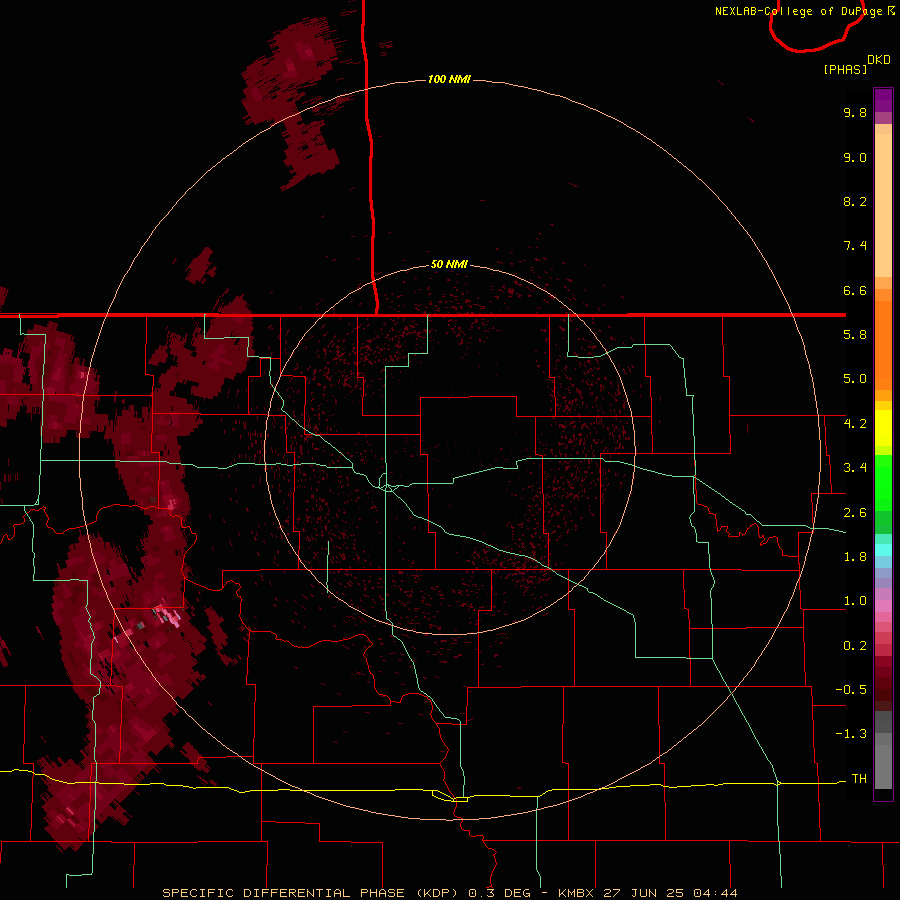Click the 5.8 value on the color scale
Viewport: 900px width, 900px height.
(855, 335)
